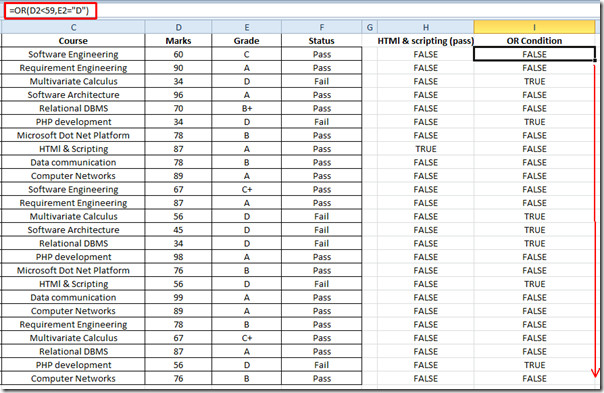Select column E header
This screenshot has width=604, height=393.
pos(247,27)
